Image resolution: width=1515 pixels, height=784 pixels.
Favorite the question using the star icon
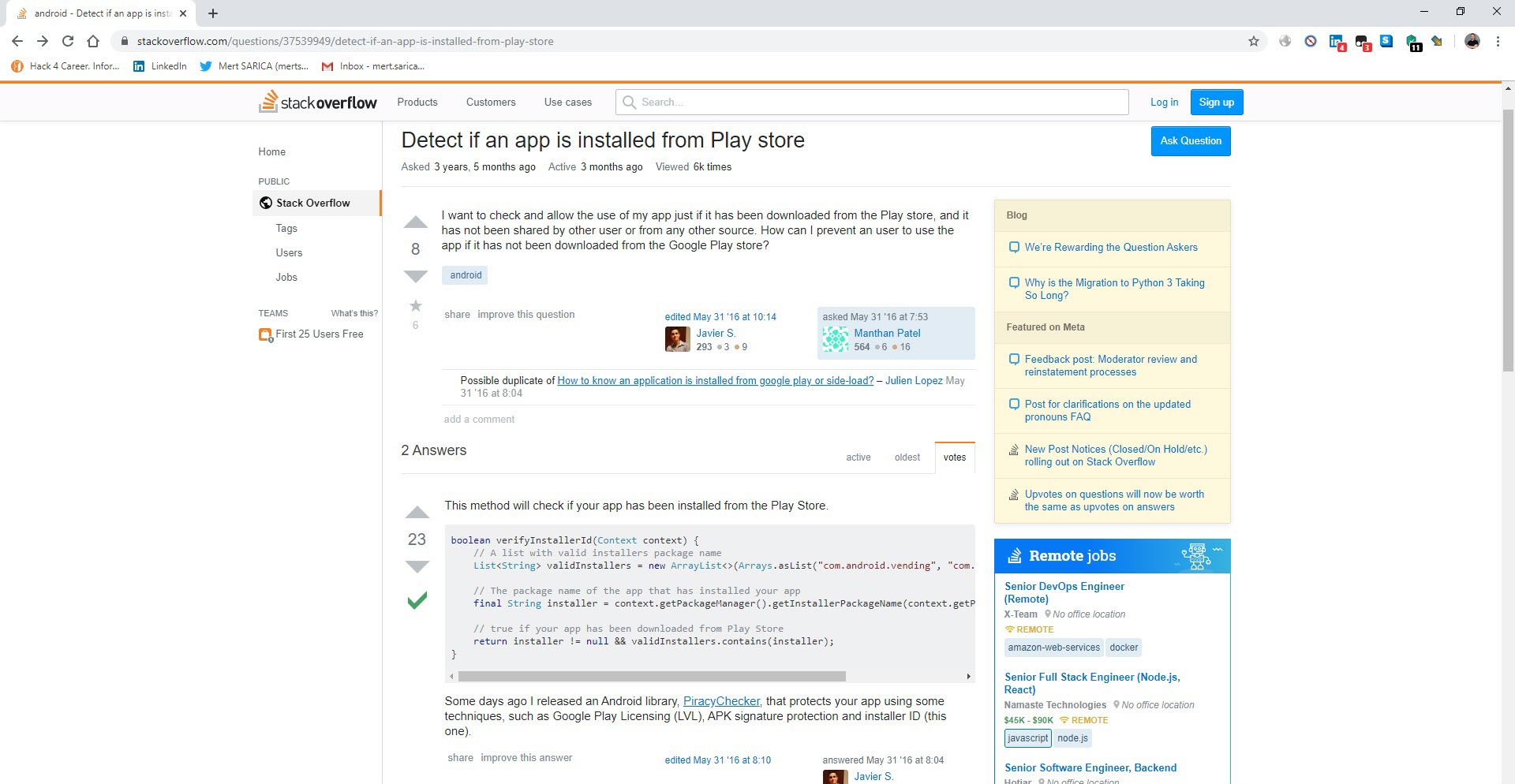[416, 305]
